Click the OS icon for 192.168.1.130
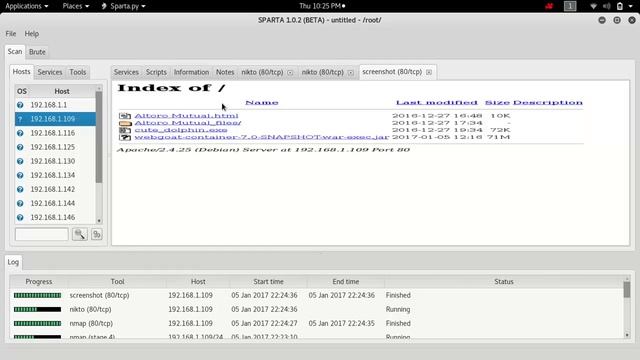Screen dimensions: 640x360 (20, 161)
